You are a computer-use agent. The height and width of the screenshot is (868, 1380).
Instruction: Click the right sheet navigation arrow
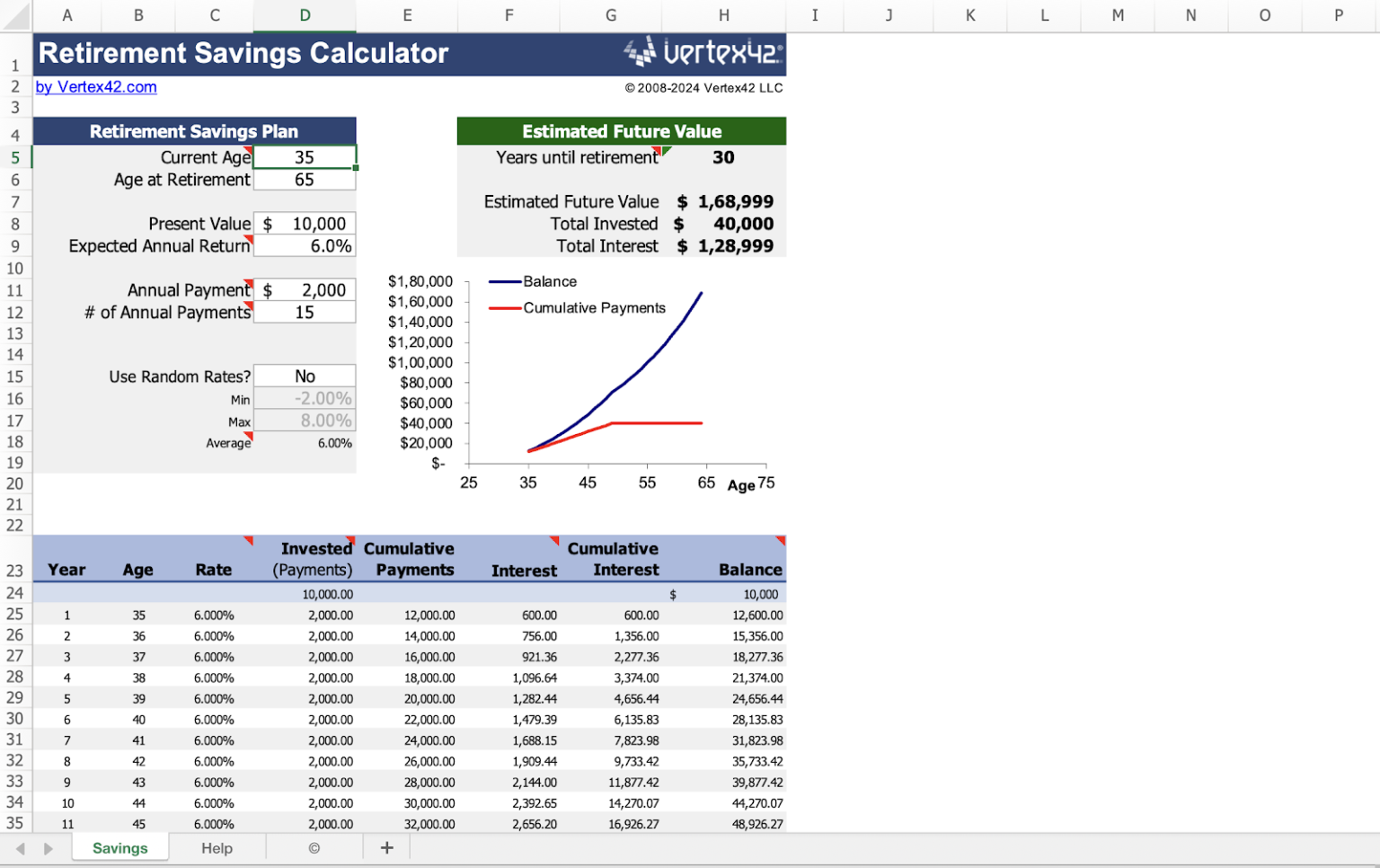coord(49,847)
